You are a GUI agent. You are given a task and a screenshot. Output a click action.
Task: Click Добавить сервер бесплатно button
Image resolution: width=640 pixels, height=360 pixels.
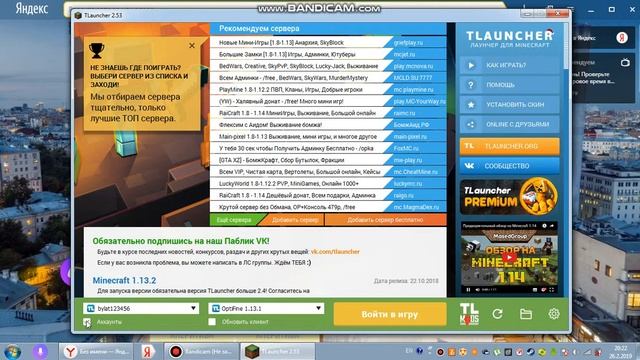click(x=385, y=220)
